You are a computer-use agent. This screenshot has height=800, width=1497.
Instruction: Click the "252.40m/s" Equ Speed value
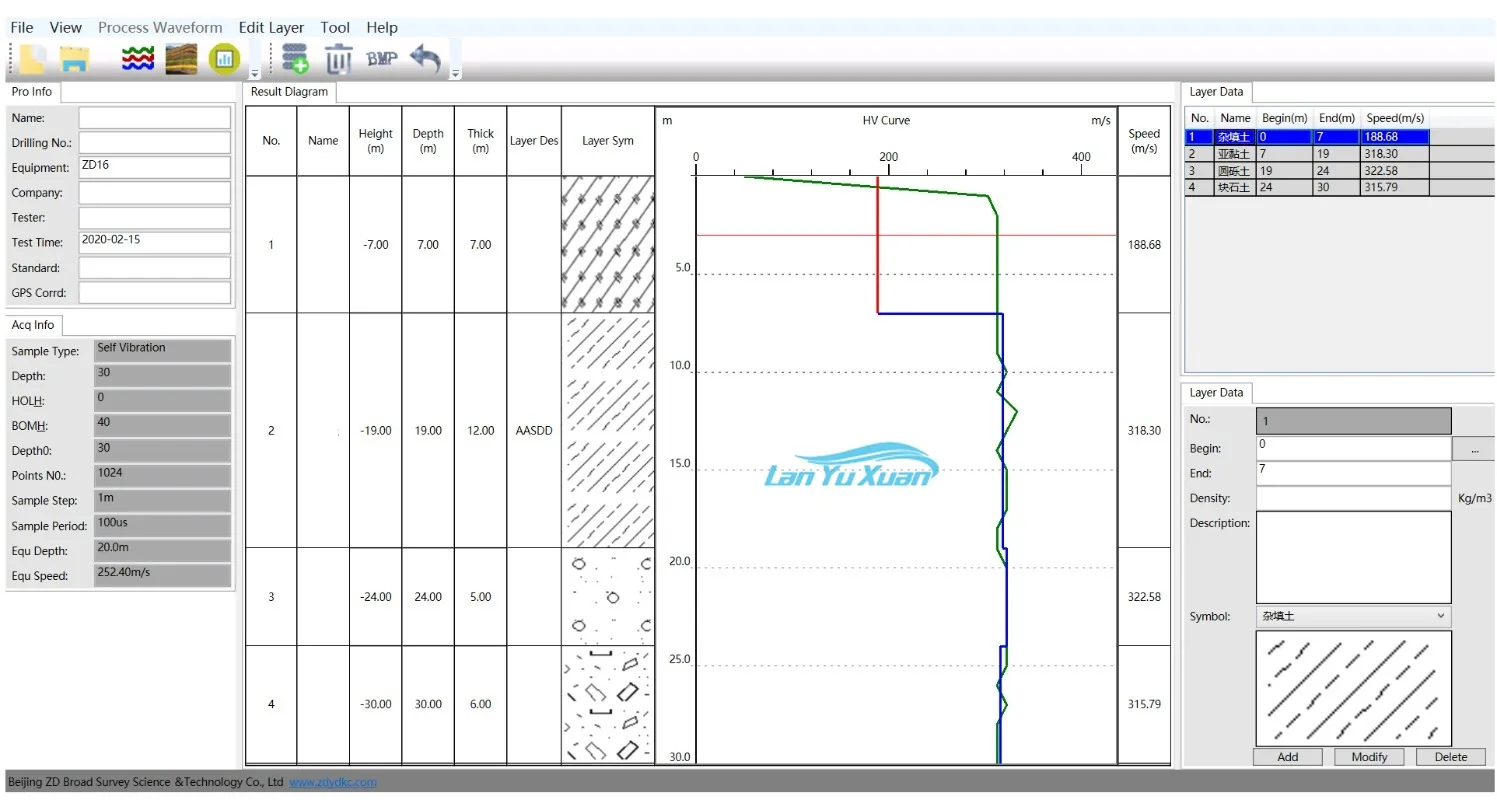click(162, 575)
